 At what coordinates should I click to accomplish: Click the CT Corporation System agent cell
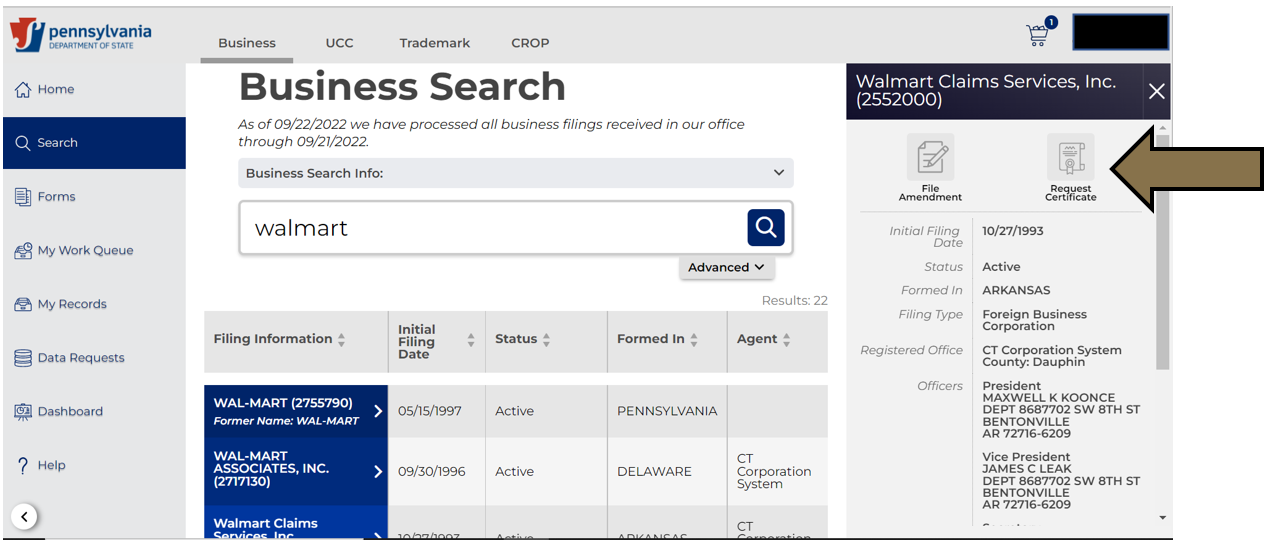pos(777,471)
